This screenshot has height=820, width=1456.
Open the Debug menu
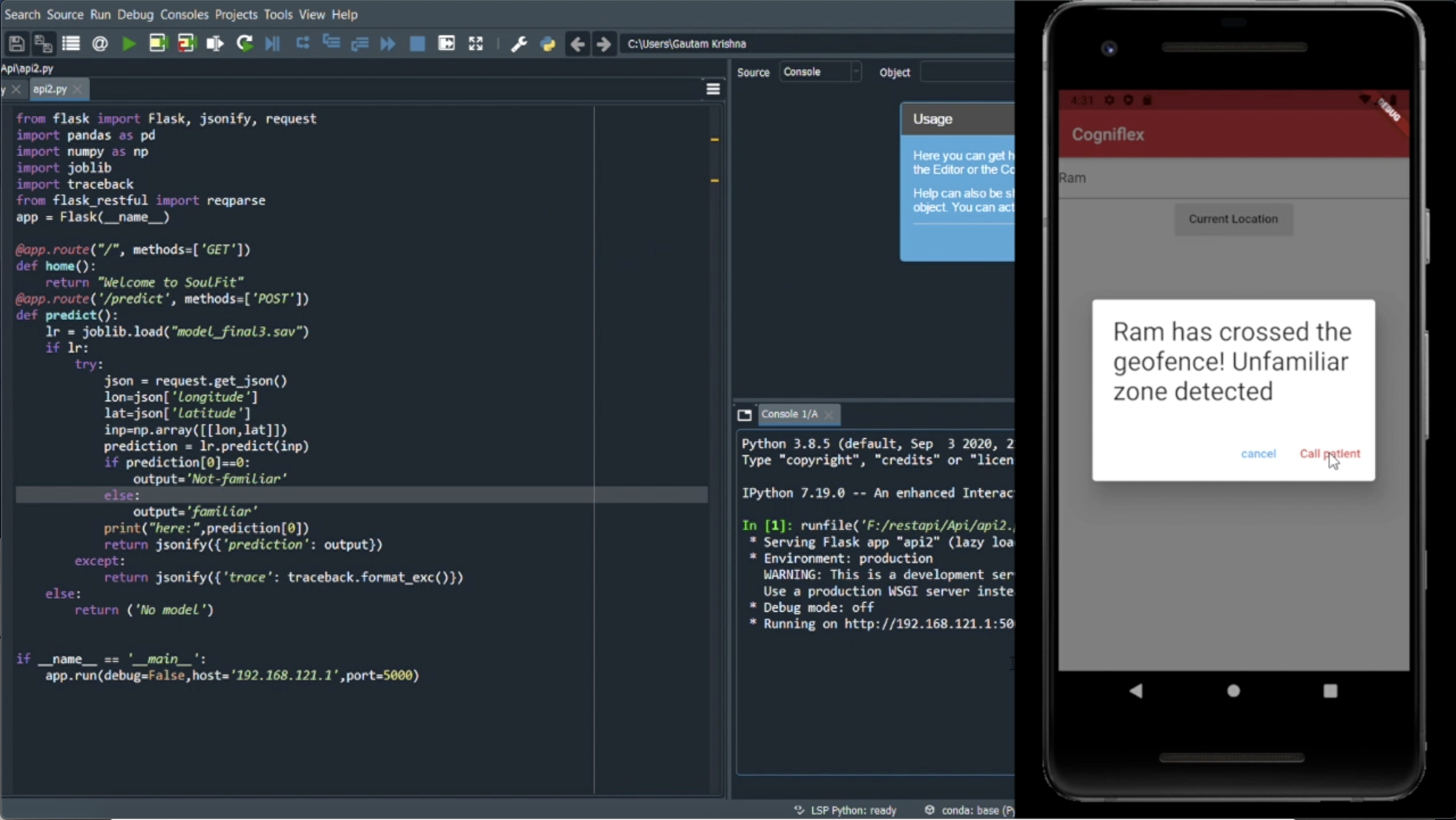pyautogui.click(x=135, y=14)
